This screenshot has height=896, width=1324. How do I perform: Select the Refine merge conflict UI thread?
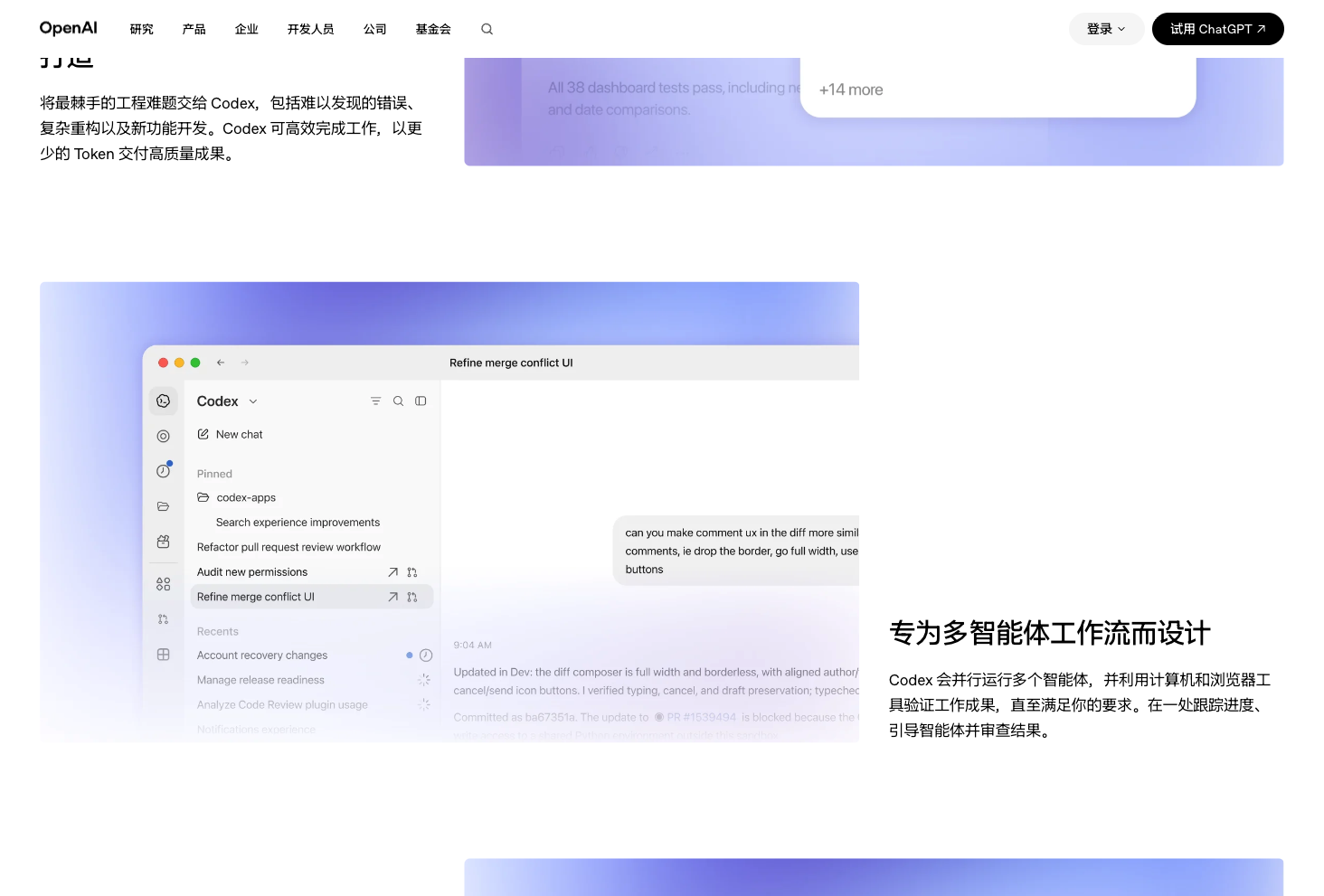[x=312, y=597]
